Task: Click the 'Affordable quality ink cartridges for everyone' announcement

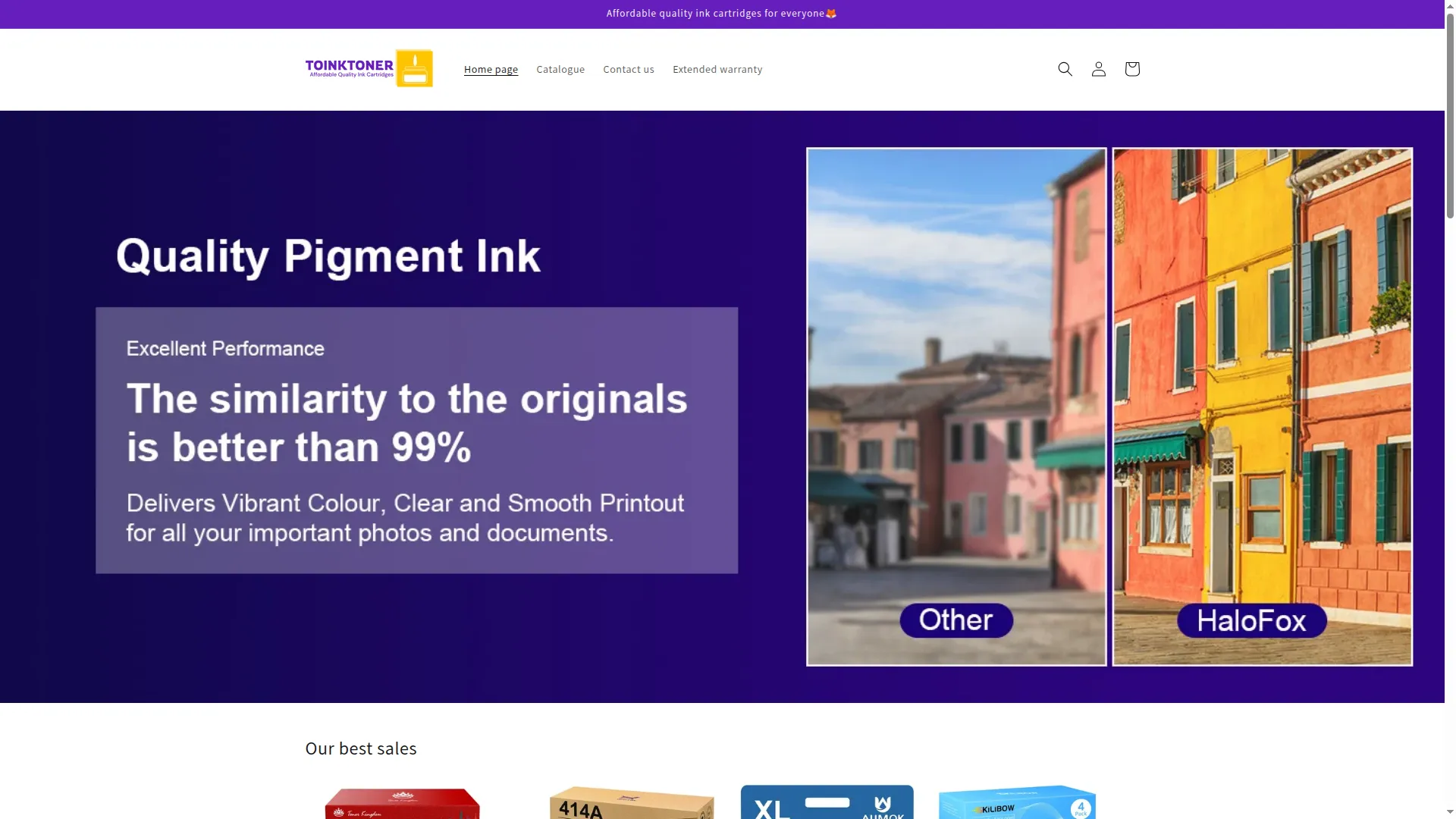Action: (x=721, y=14)
